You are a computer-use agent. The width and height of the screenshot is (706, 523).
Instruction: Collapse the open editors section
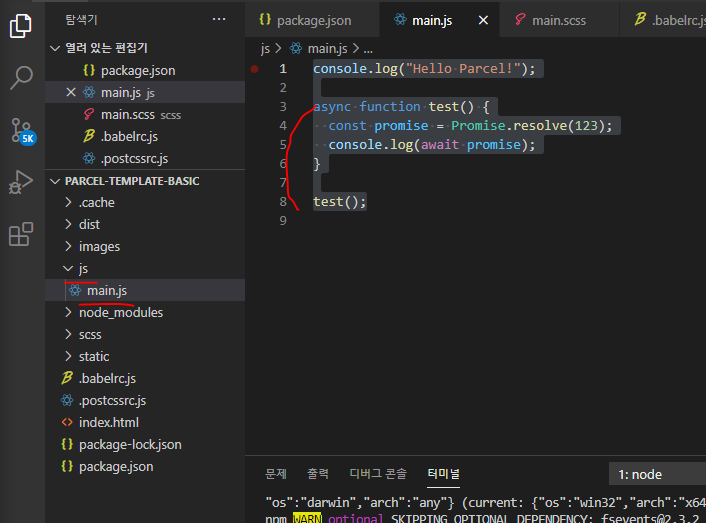tap(55, 48)
